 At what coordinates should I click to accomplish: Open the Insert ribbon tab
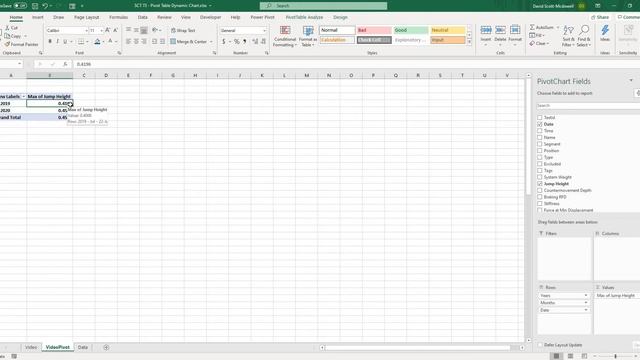(38, 17)
